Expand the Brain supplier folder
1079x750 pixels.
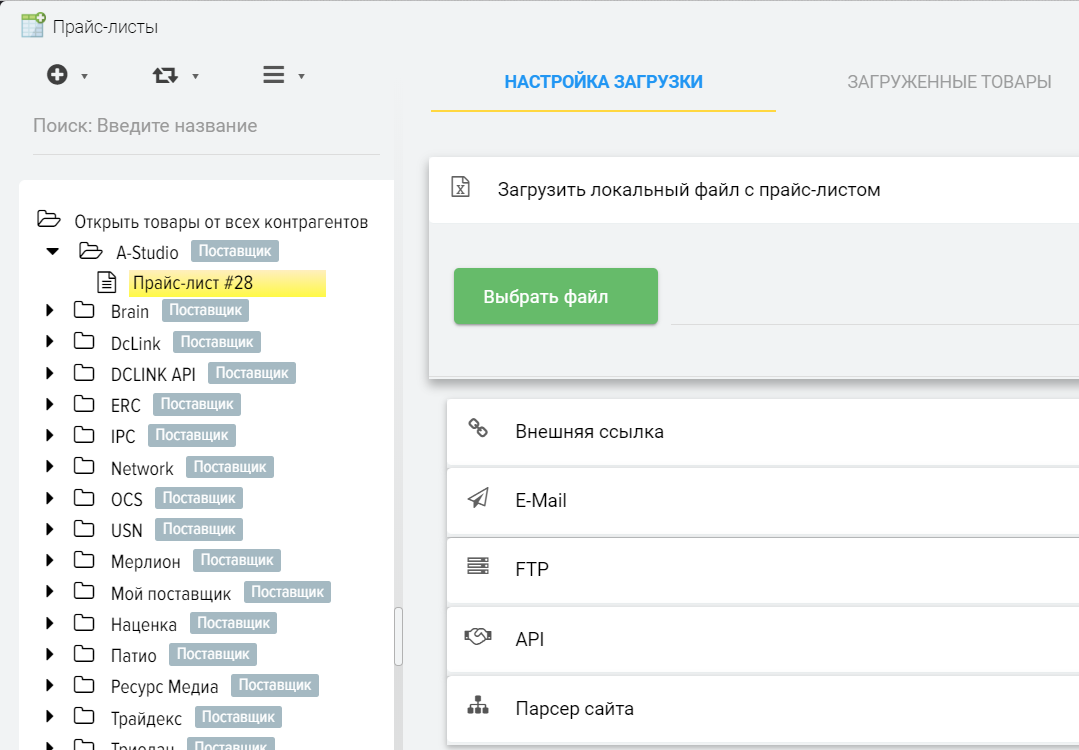pyautogui.click(x=50, y=312)
